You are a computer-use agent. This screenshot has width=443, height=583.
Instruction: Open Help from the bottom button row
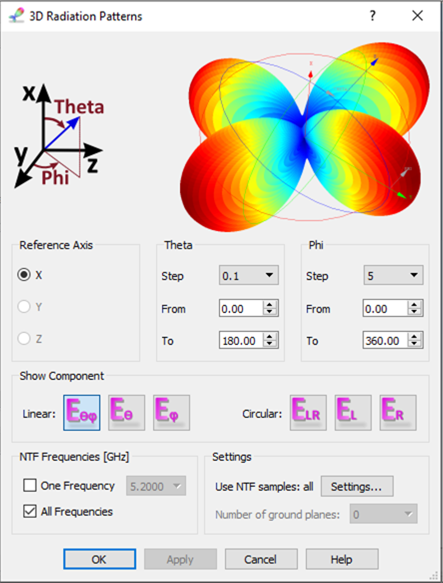(342, 559)
